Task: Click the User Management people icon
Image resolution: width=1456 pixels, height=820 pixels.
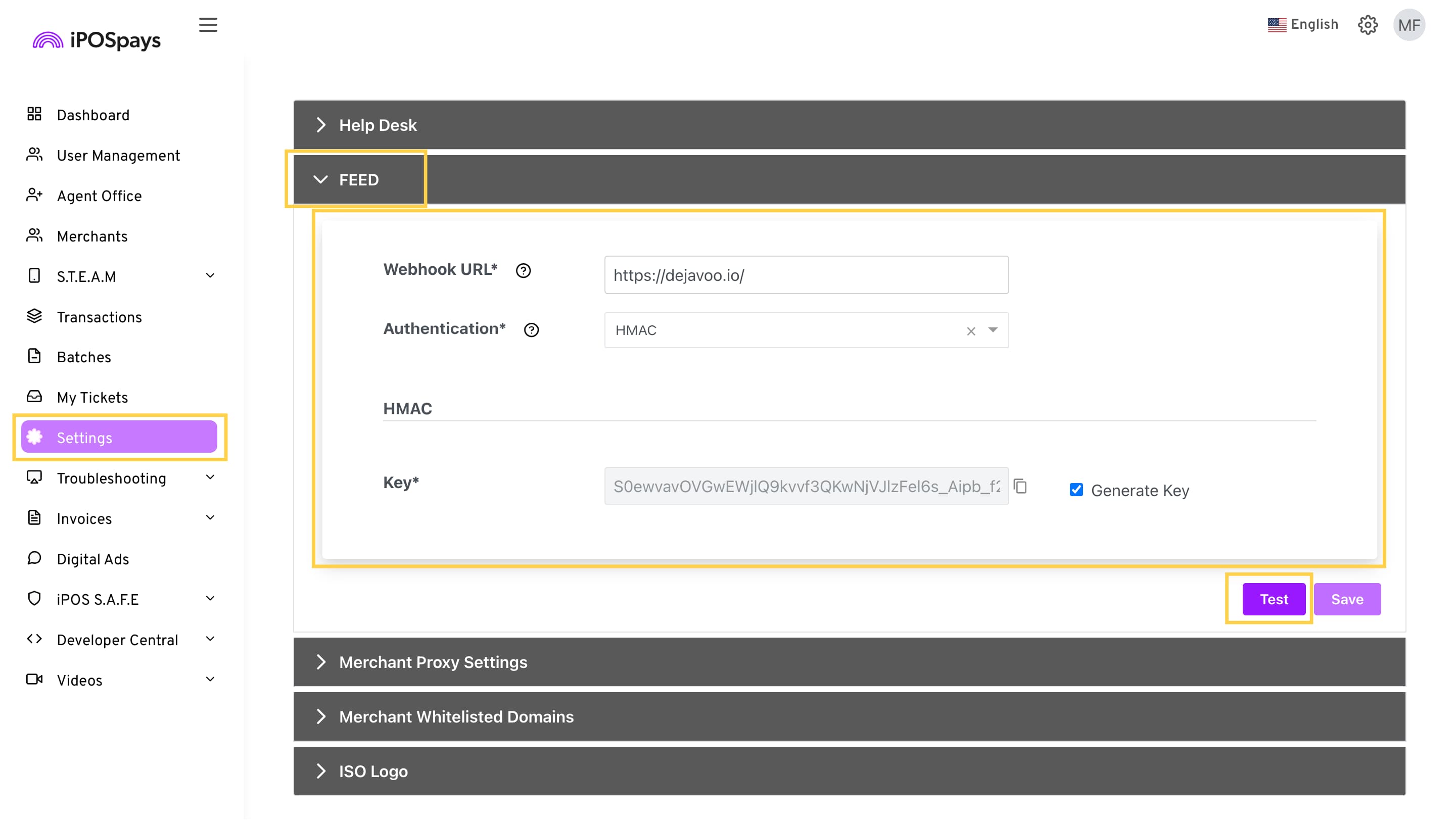Action: point(34,155)
